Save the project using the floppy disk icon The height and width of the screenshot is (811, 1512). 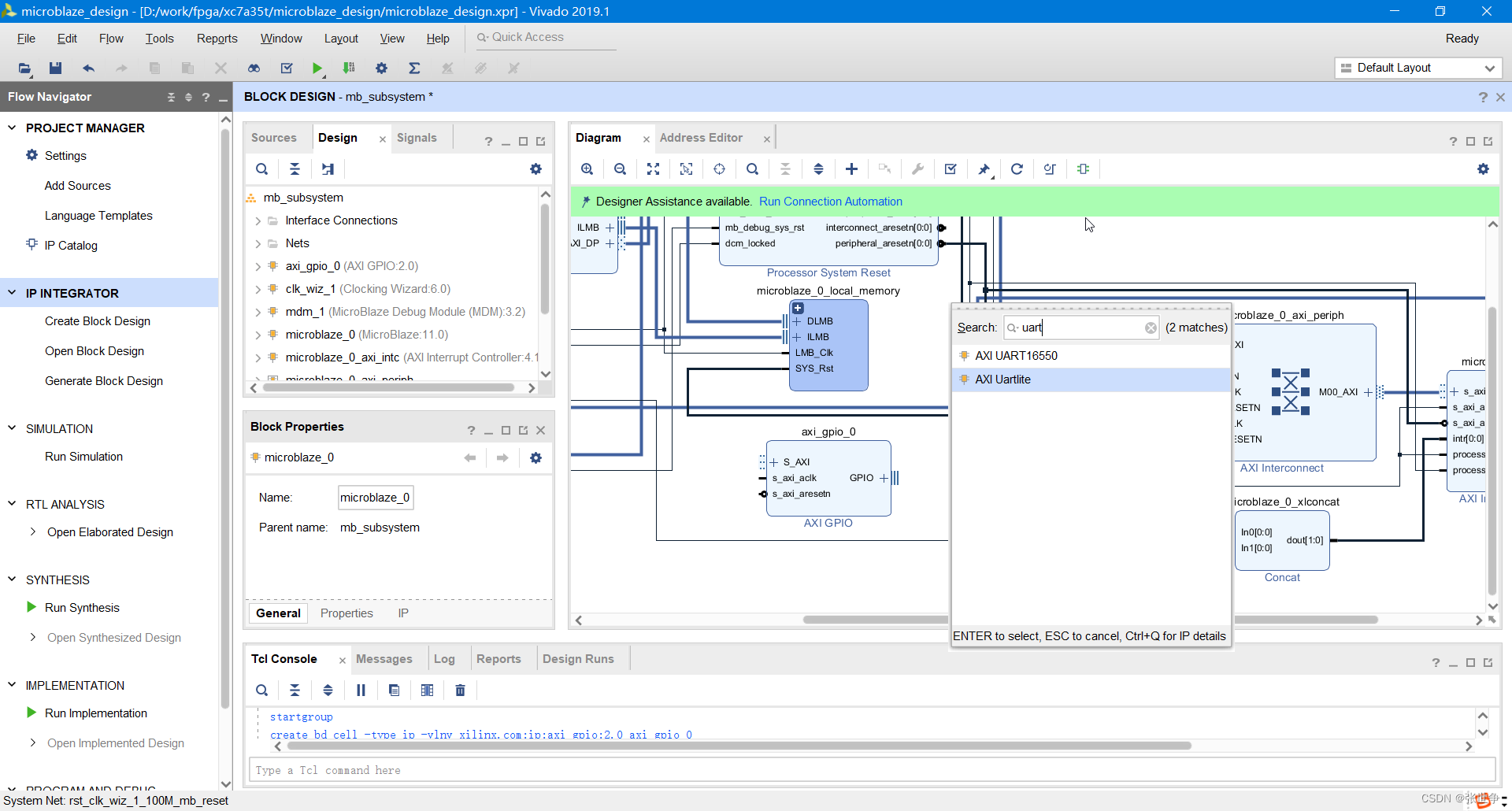[x=55, y=69]
